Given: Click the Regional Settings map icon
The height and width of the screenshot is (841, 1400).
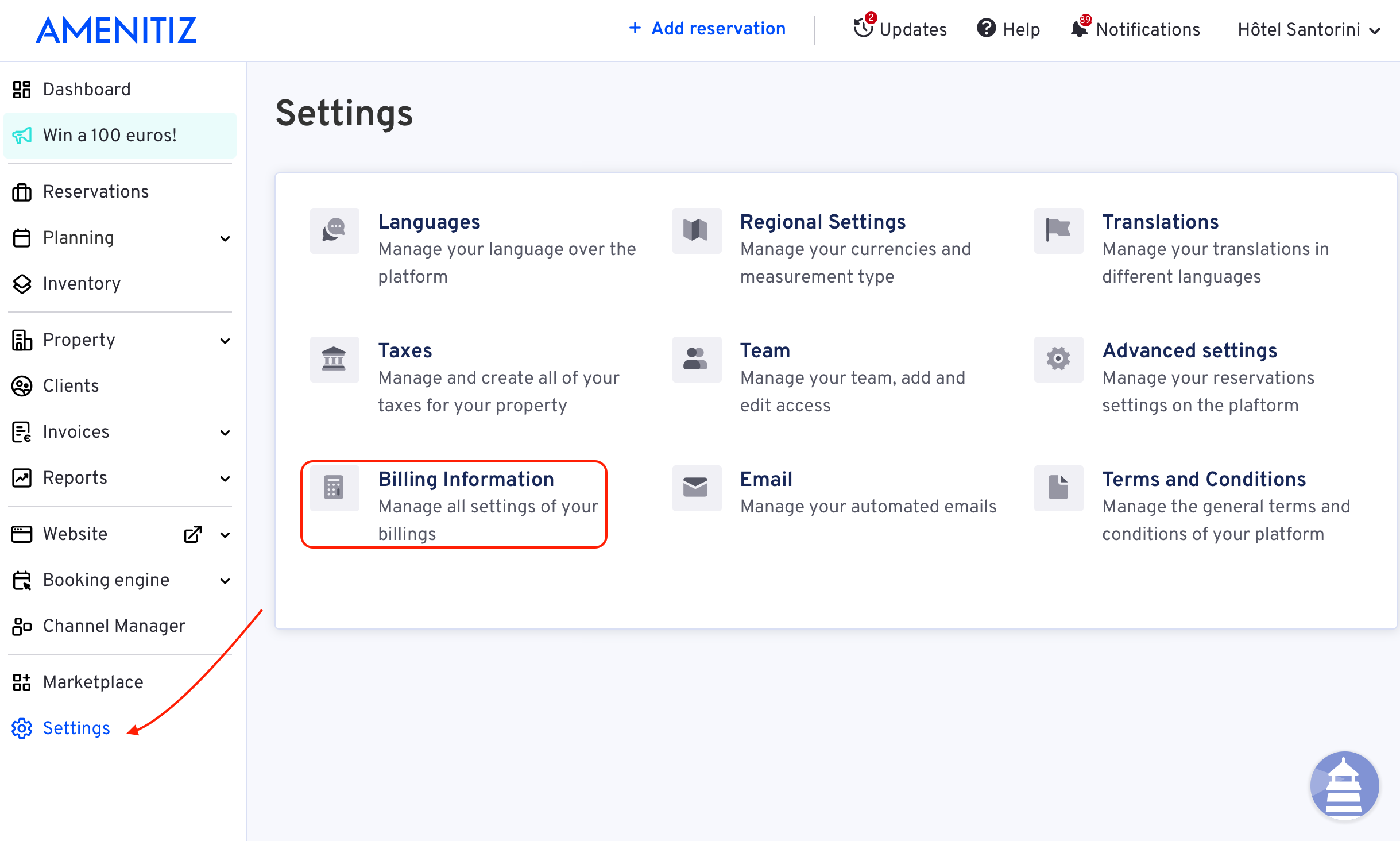Looking at the screenshot, I should (x=696, y=231).
